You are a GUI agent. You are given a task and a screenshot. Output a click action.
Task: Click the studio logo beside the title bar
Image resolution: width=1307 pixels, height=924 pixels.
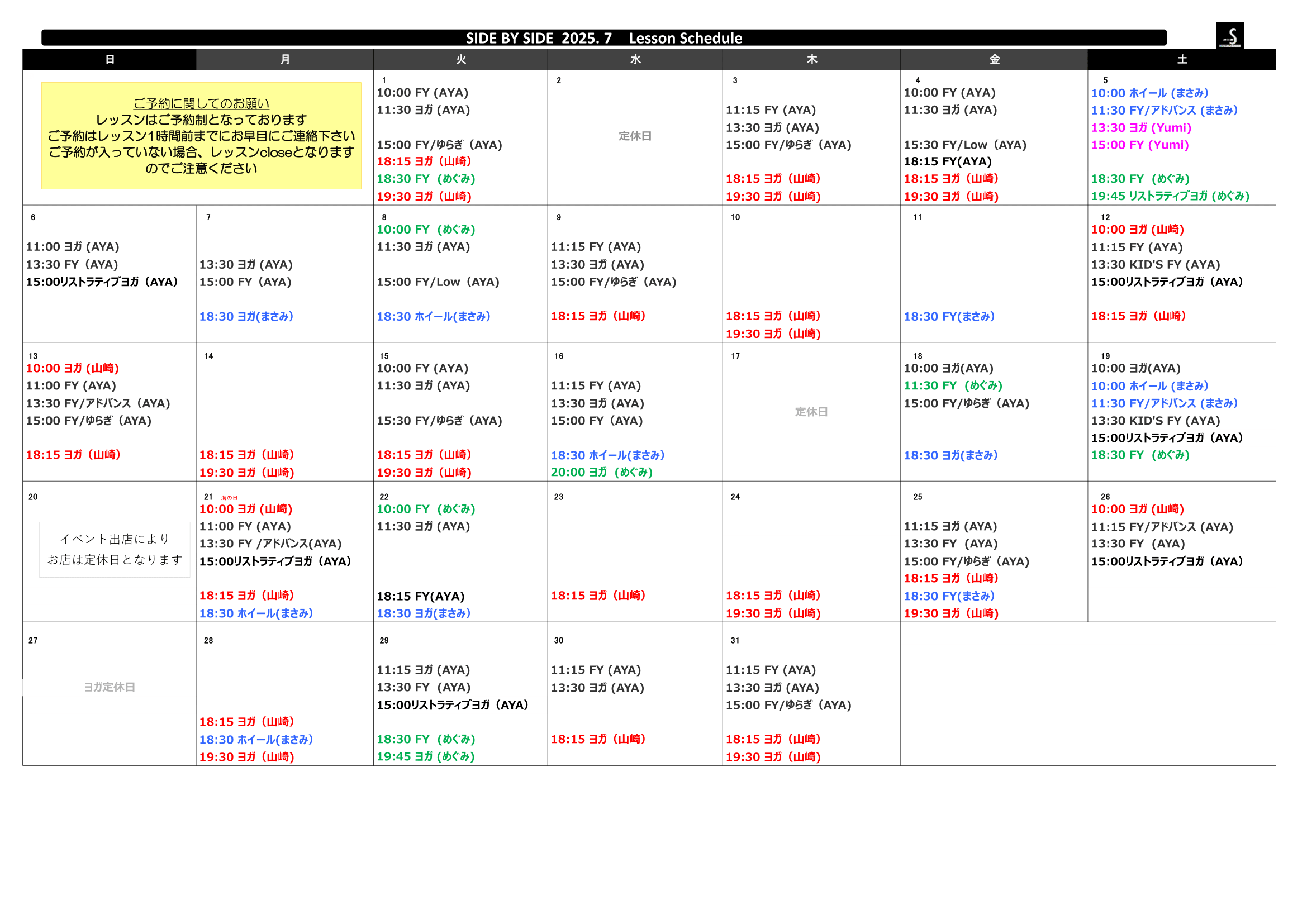point(1229,35)
